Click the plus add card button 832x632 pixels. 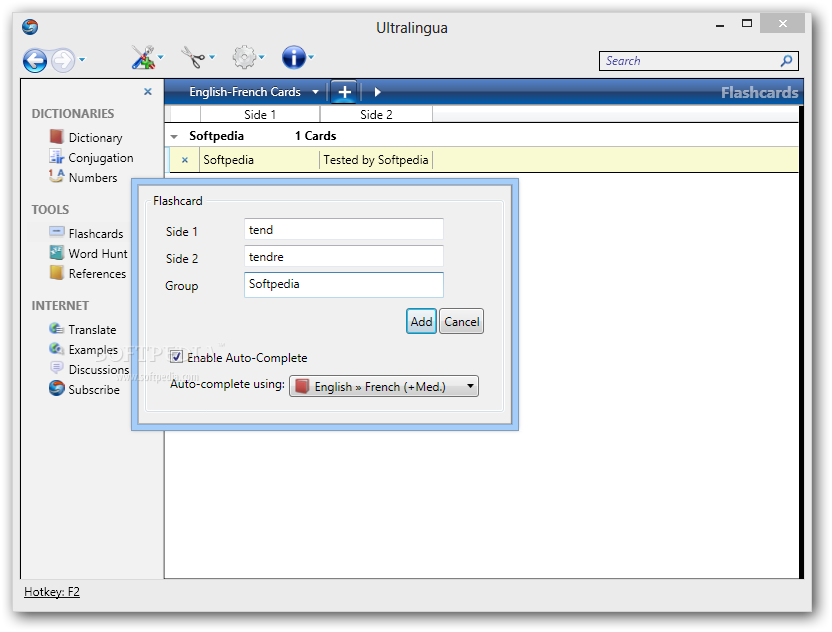[x=344, y=92]
